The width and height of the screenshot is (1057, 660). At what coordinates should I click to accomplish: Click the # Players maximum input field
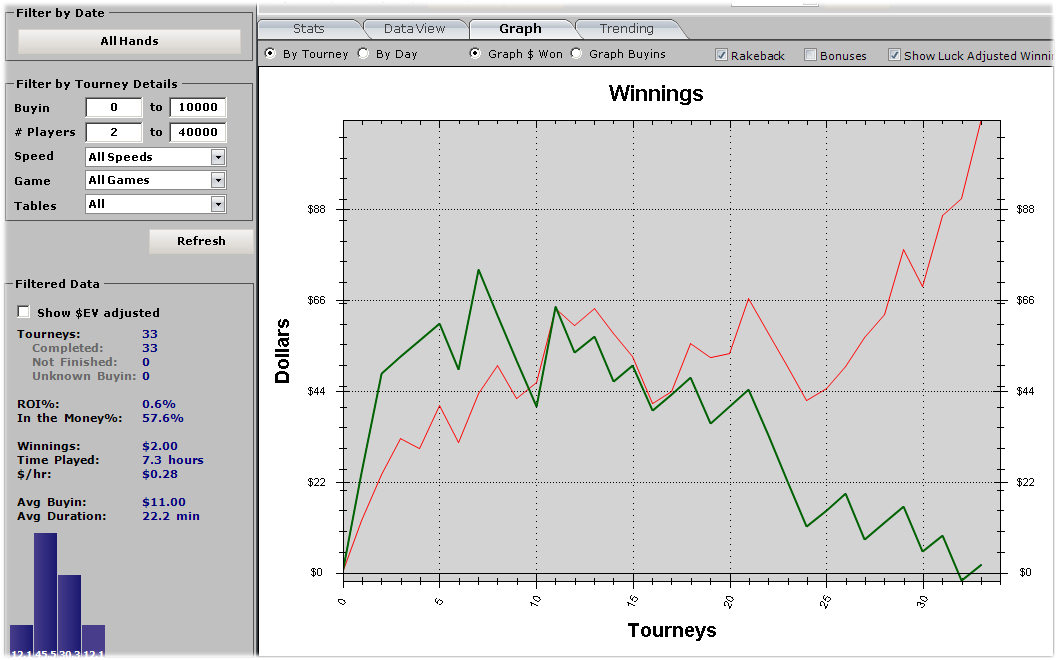click(197, 132)
